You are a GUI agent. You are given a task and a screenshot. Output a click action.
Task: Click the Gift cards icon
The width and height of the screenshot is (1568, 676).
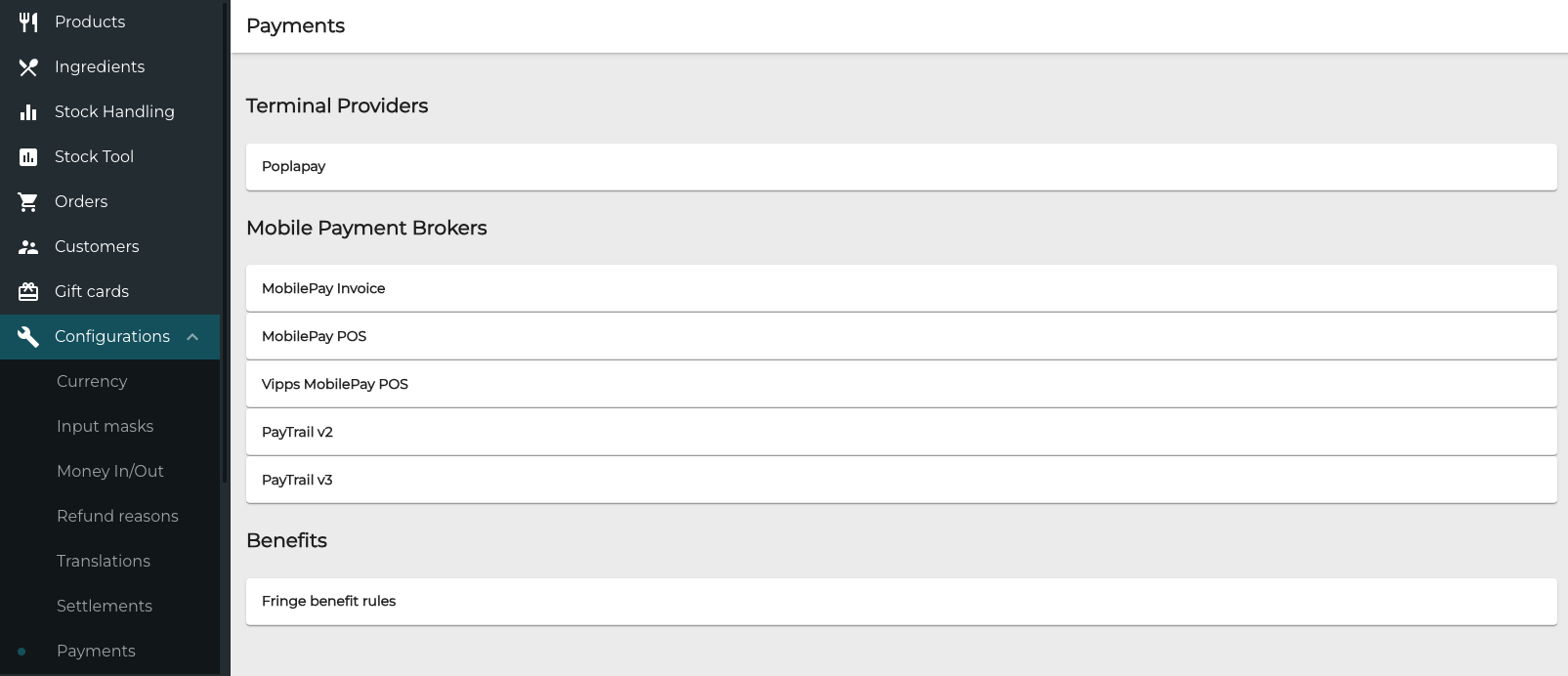[x=28, y=291]
